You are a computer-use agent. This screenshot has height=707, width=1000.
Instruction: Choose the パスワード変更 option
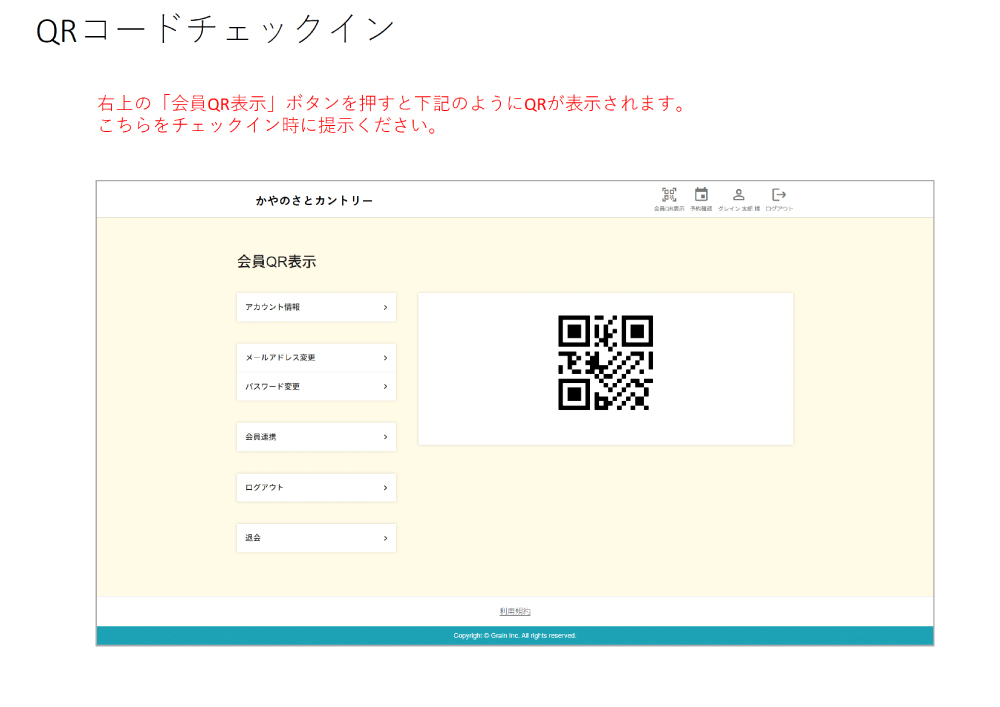[273, 387]
